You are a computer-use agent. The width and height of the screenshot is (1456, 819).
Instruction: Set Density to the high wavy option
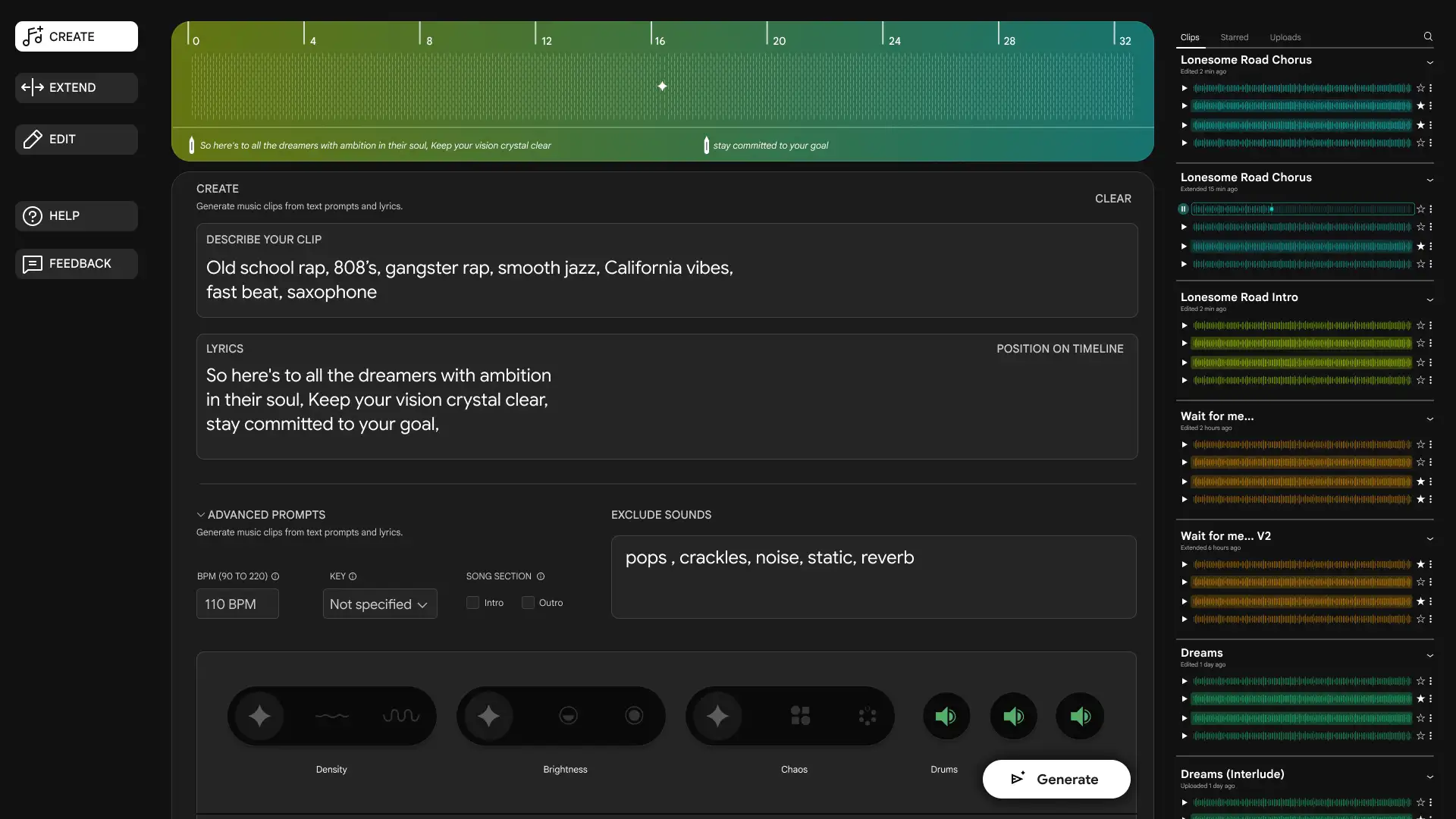401,716
